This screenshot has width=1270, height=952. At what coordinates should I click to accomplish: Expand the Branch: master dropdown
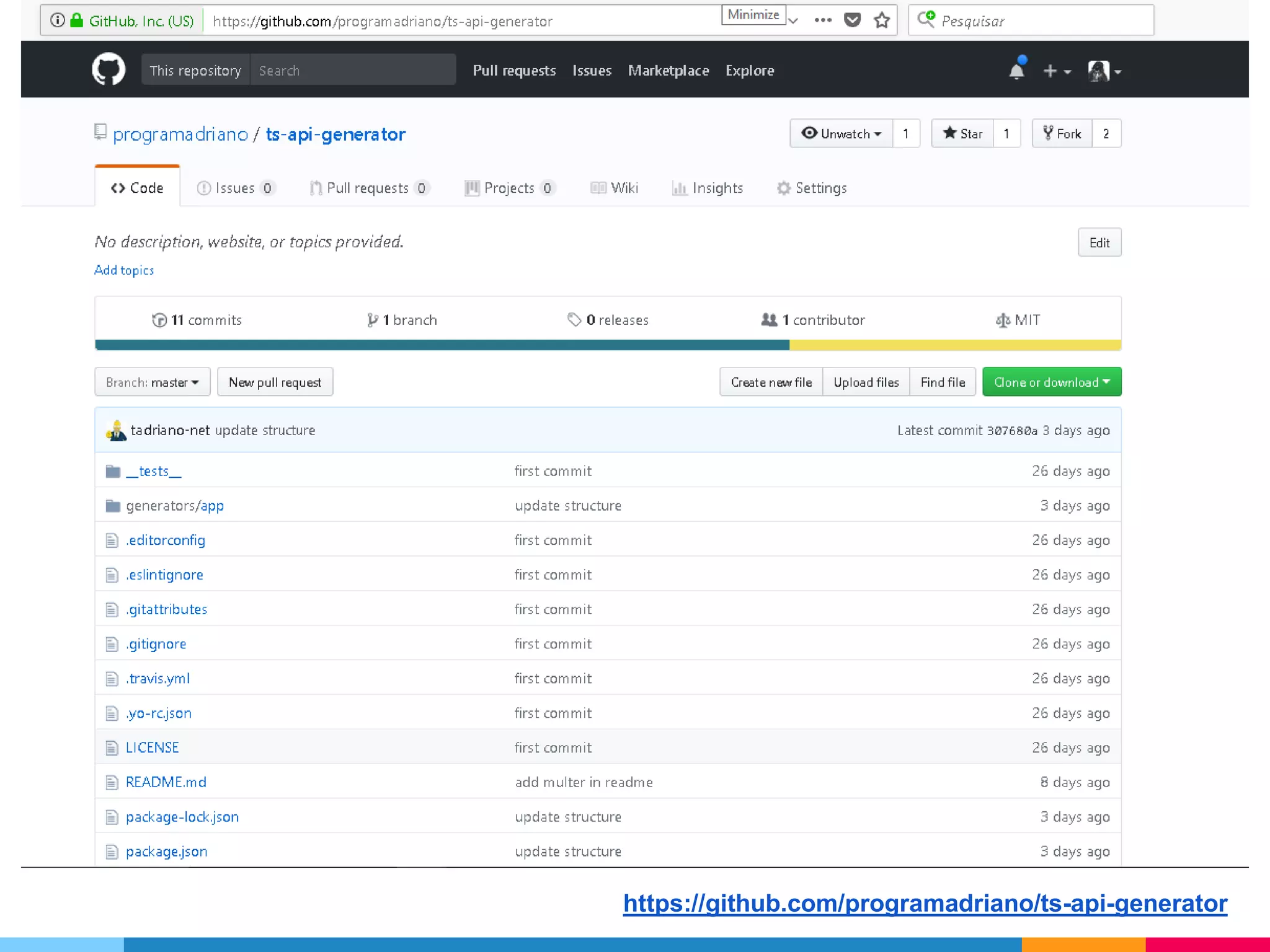click(x=153, y=382)
